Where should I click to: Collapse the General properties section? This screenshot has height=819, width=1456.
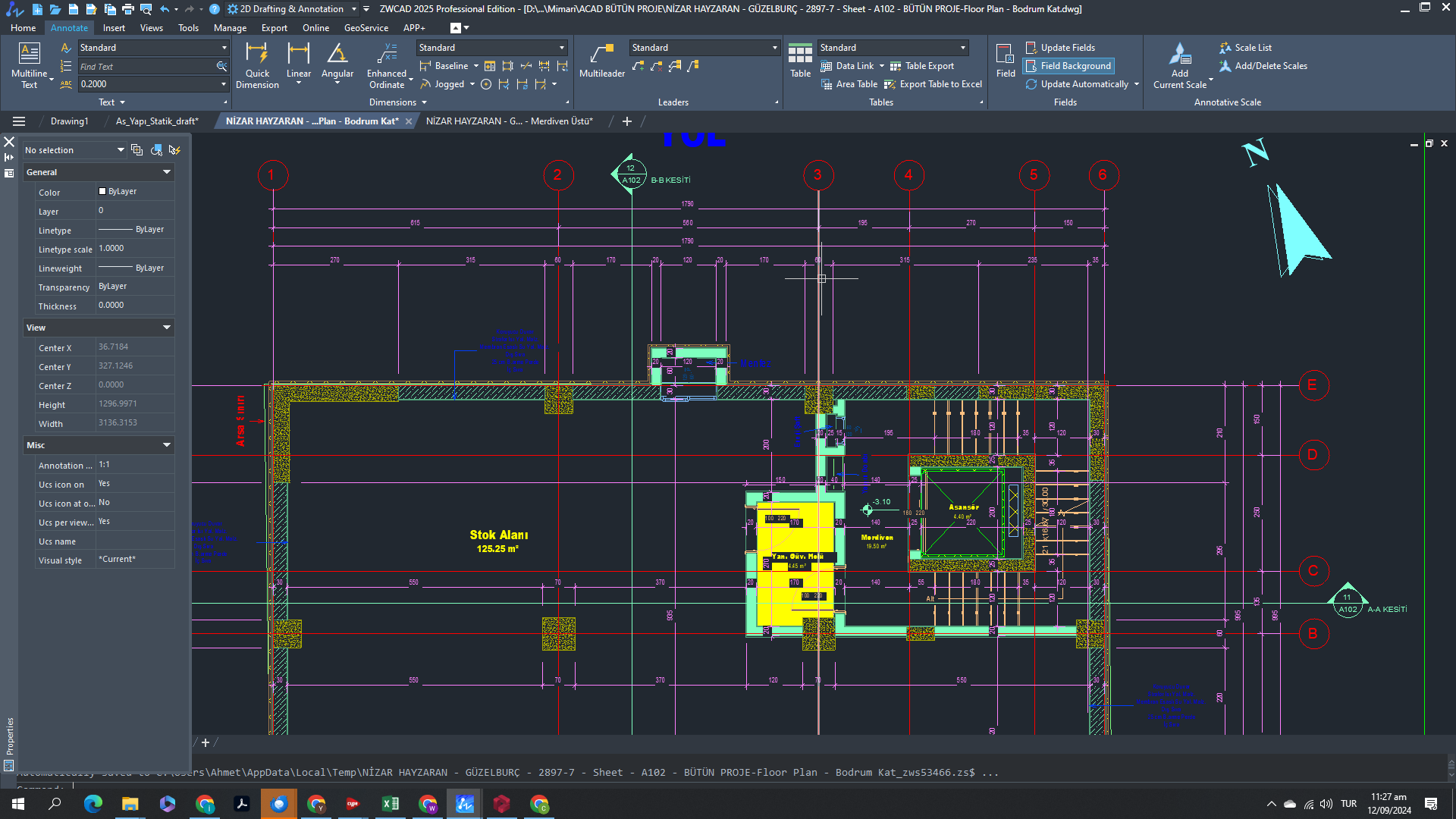167,172
